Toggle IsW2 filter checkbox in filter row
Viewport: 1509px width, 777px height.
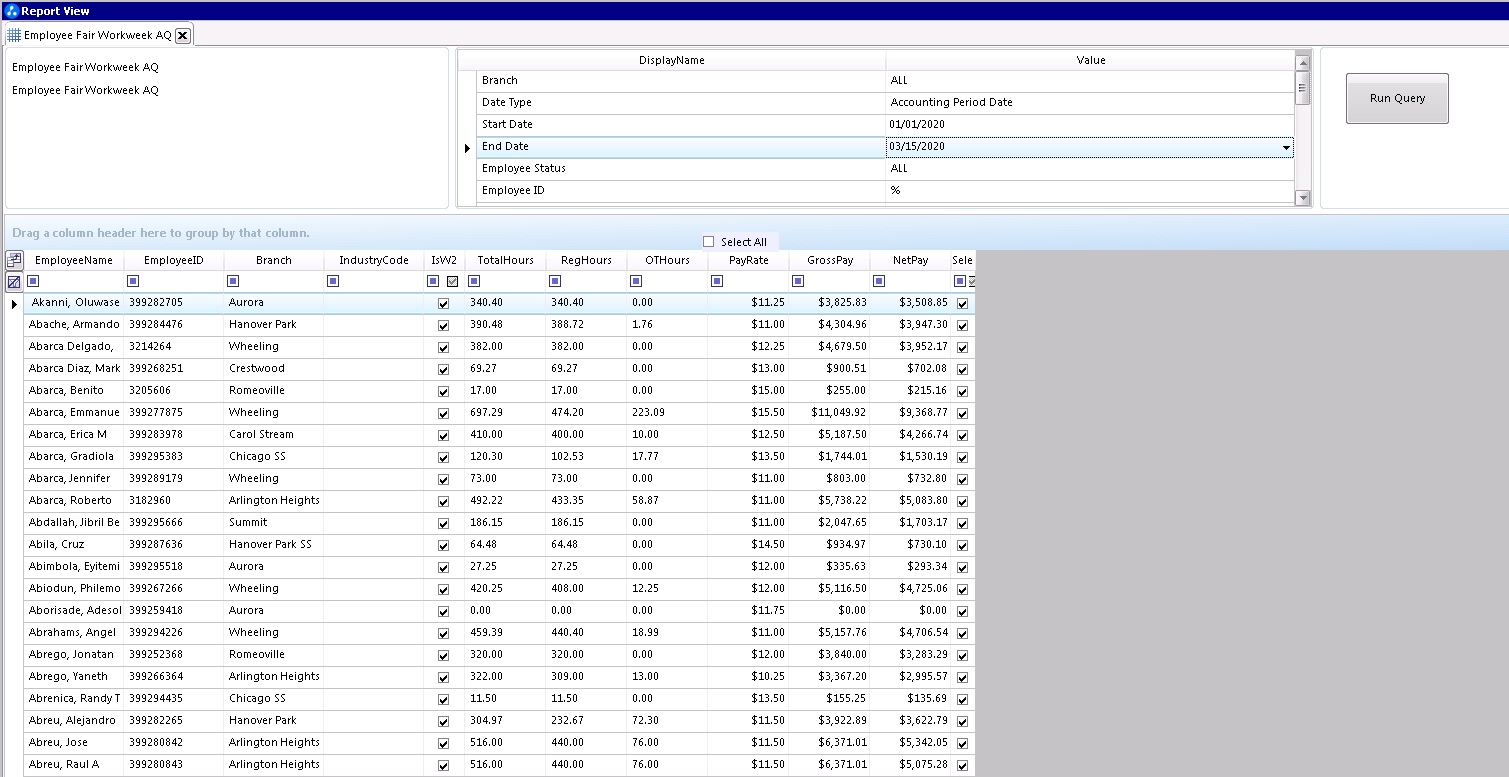click(452, 282)
